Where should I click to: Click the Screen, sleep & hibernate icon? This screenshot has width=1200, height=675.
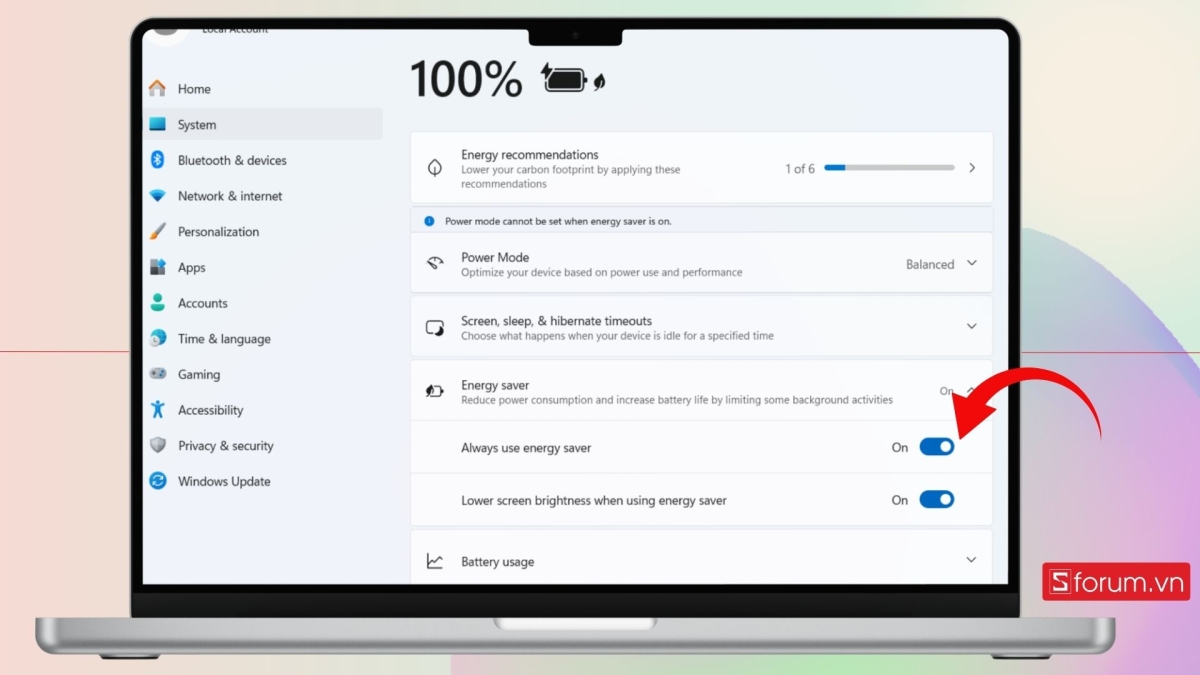(434, 328)
